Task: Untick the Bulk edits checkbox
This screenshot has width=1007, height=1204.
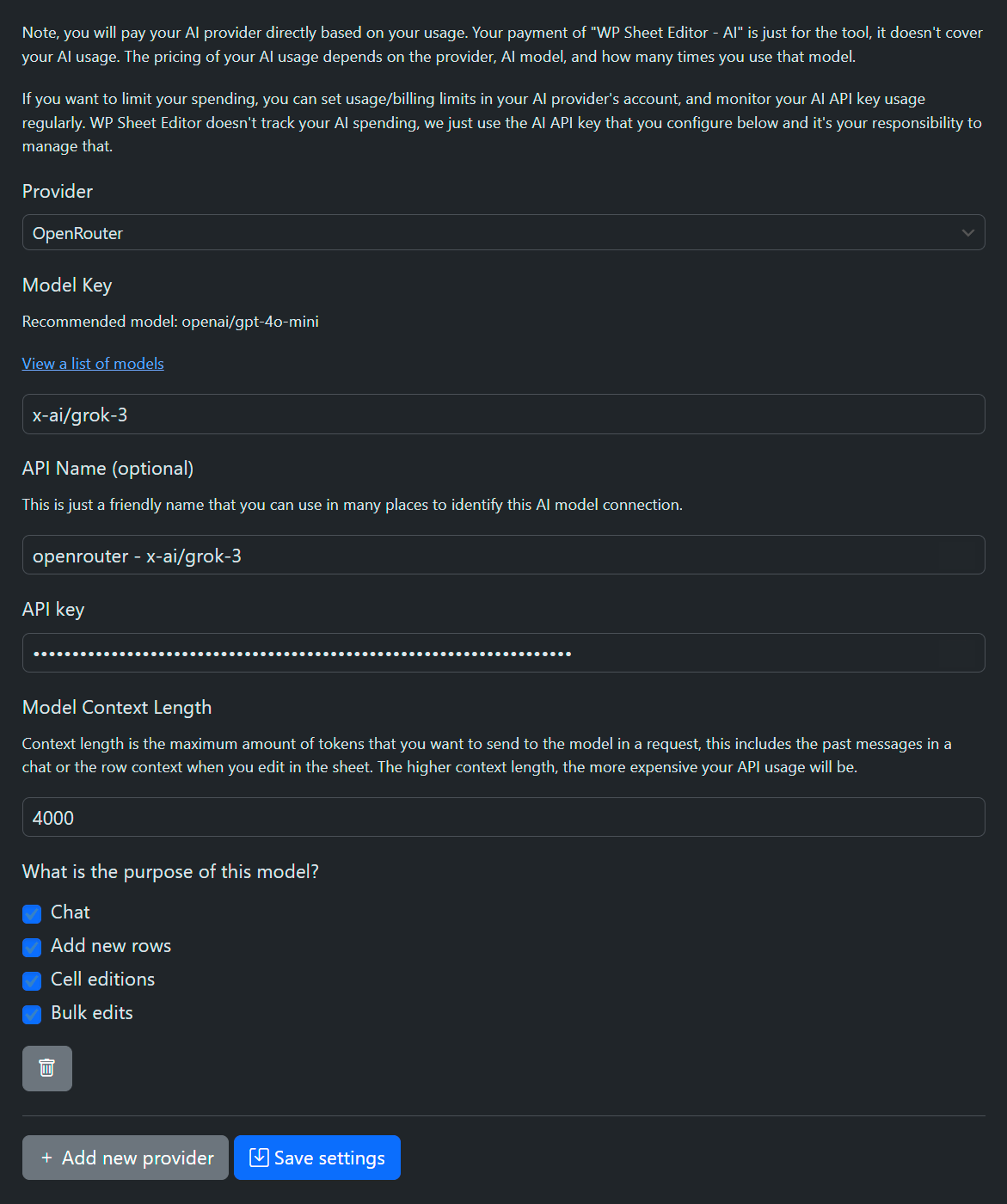Action: (32, 1014)
